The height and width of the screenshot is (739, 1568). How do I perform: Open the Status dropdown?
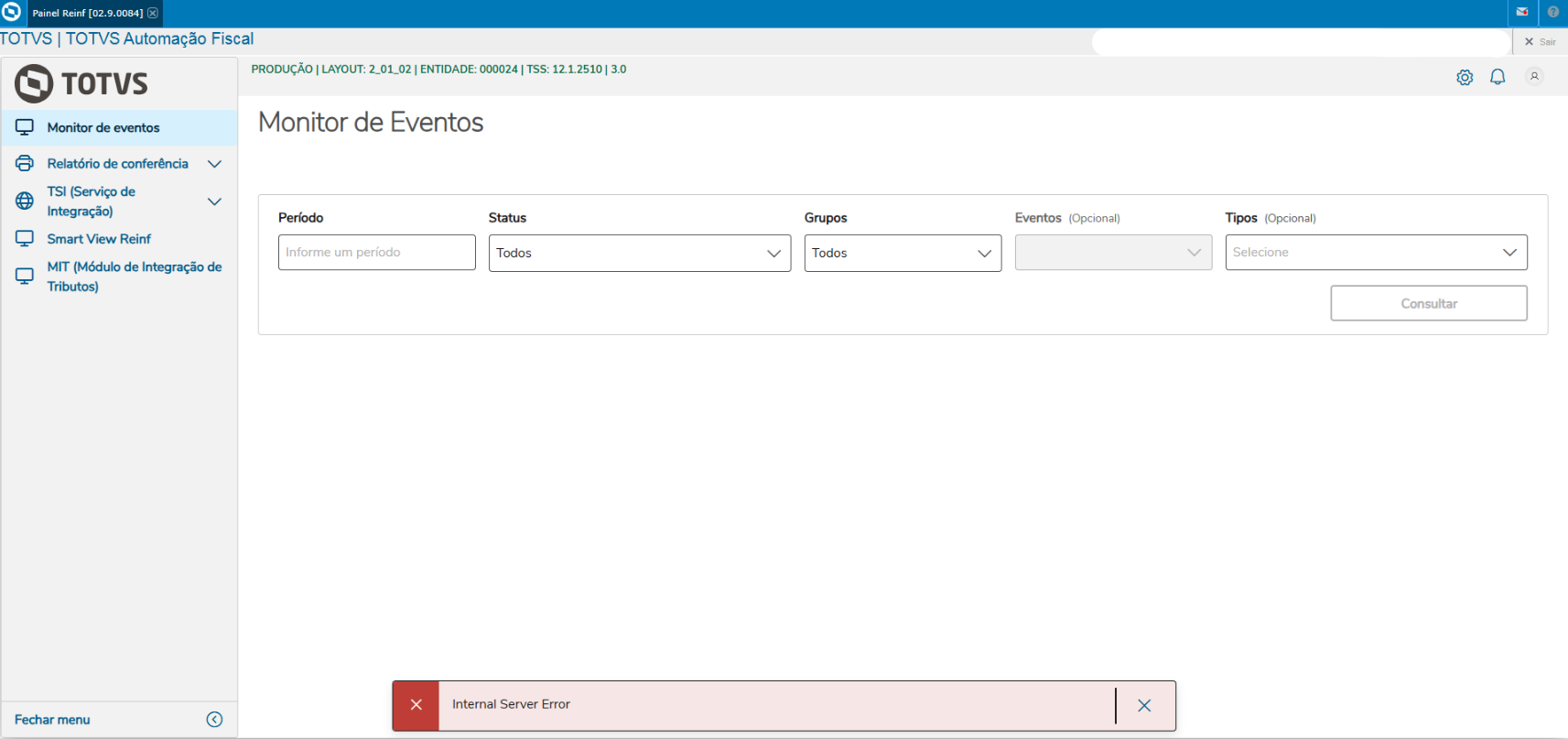tap(640, 253)
